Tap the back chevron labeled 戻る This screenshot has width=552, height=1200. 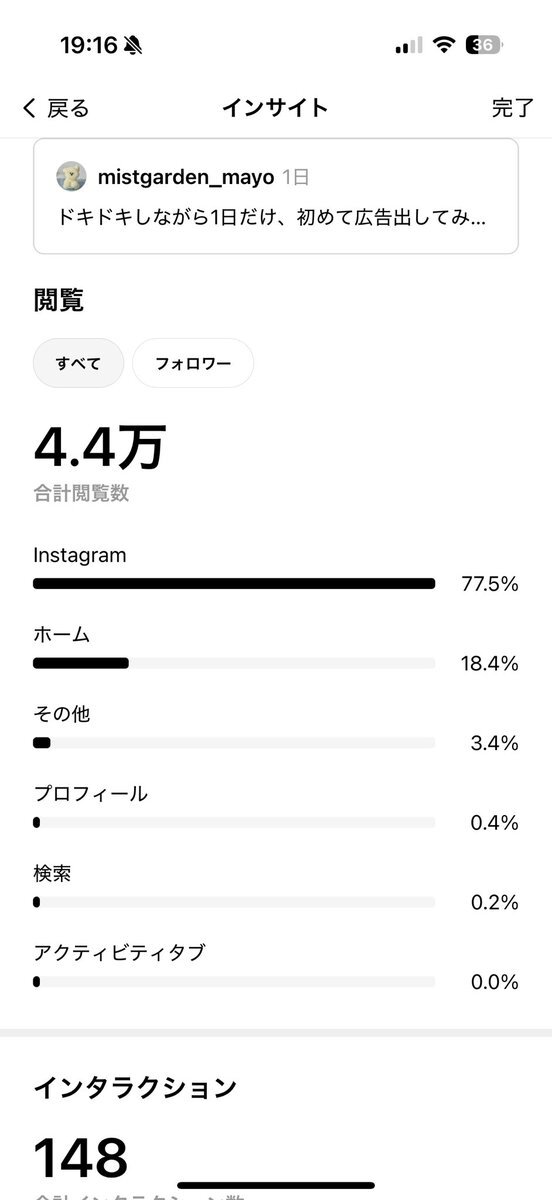tap(55, 108)
